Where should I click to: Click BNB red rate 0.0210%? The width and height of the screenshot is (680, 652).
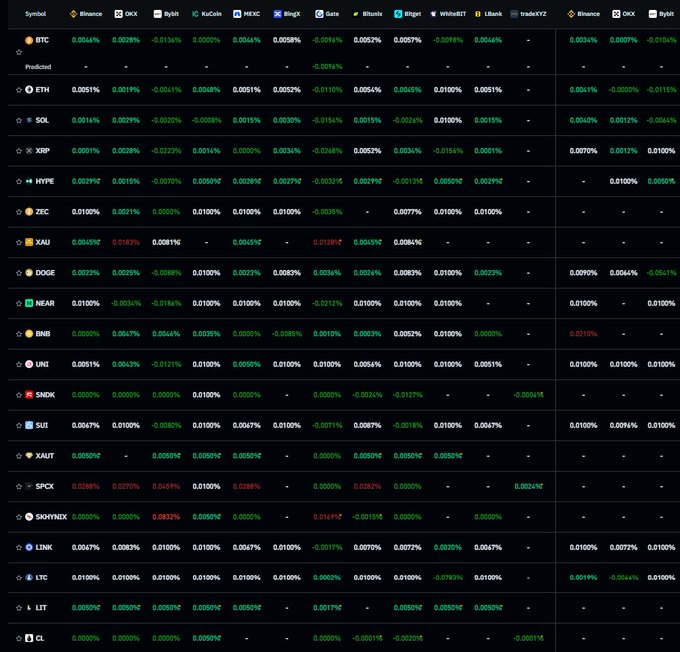[x=583, y=334]
